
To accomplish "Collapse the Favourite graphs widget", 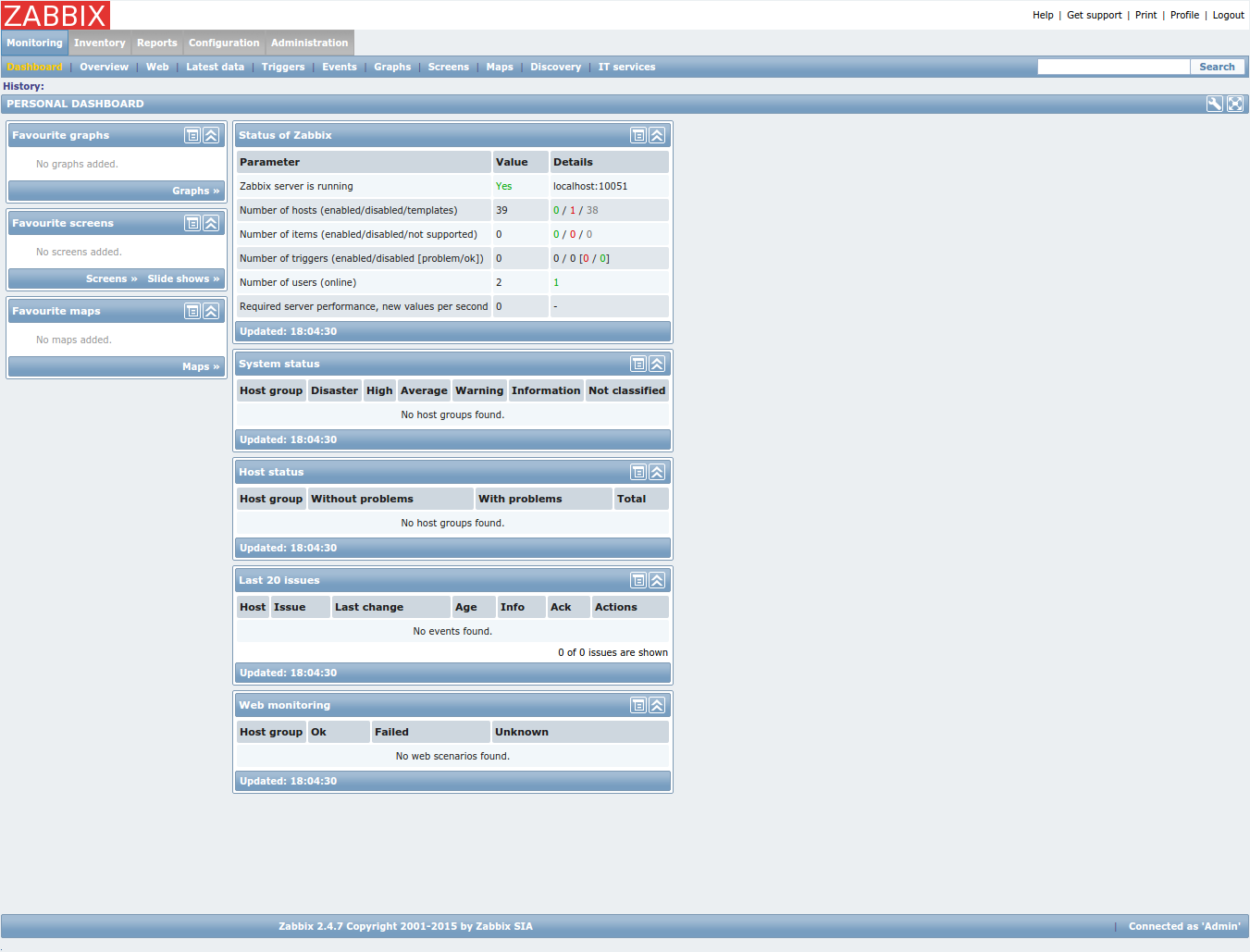I will point(211,135).
